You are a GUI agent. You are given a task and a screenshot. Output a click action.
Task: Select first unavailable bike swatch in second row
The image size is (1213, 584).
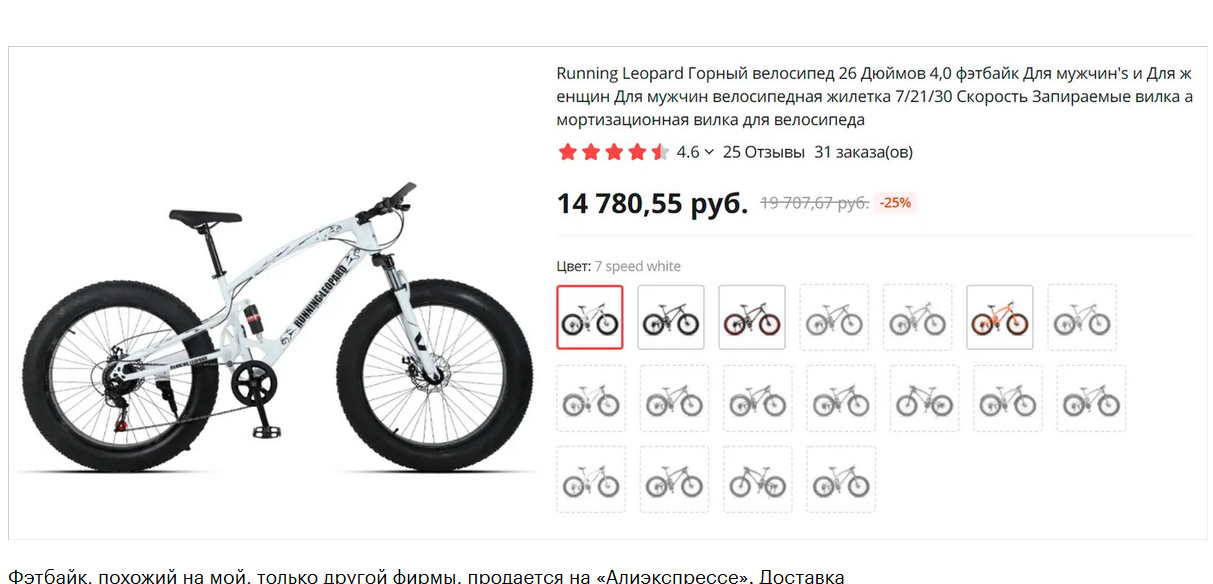(x=590, y=398)
